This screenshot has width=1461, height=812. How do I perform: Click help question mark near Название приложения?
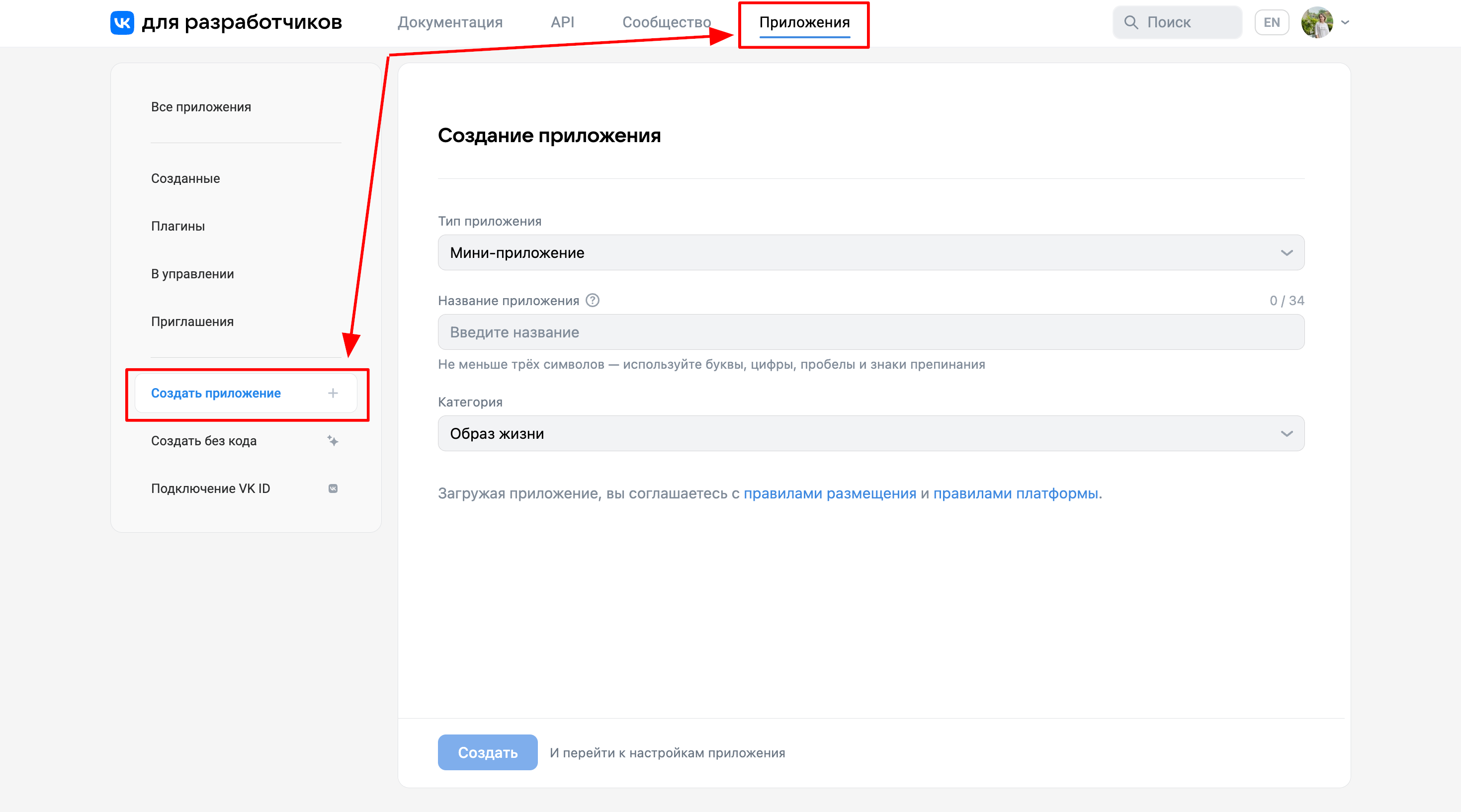592,300
